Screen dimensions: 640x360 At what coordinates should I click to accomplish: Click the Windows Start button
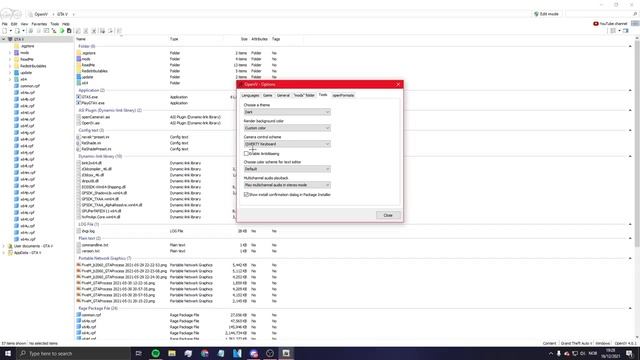click(x=8, y=353)
